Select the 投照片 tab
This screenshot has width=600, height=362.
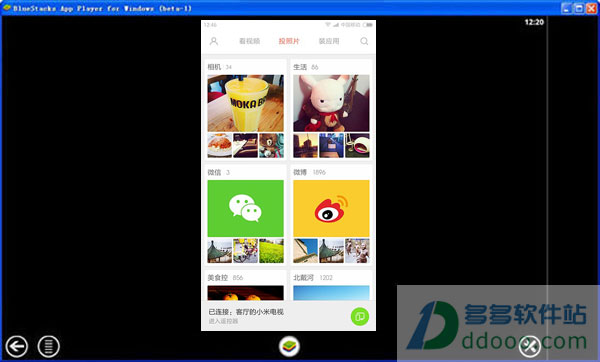289,41
